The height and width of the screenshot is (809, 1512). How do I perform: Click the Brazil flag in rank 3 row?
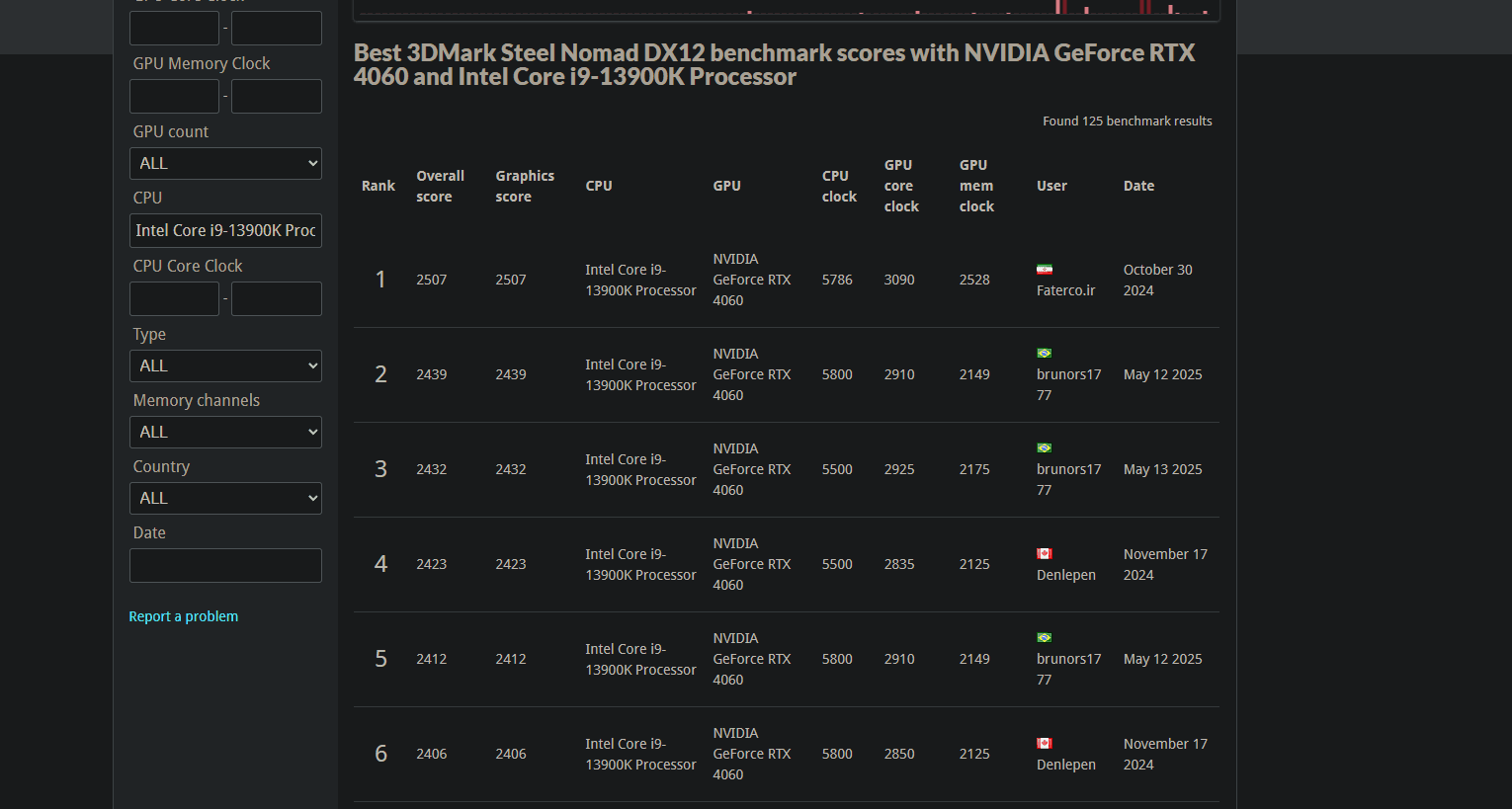[1044, 448]
